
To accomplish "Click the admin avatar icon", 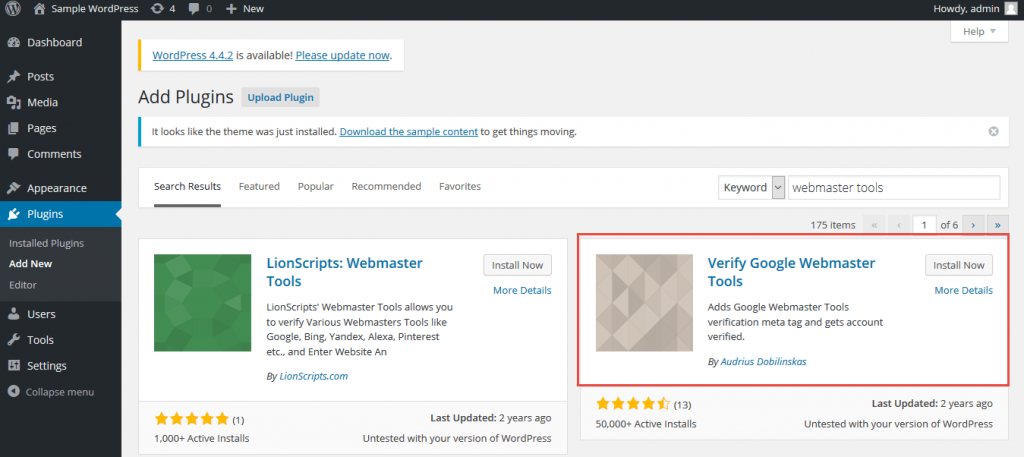I will (1010, 8).
